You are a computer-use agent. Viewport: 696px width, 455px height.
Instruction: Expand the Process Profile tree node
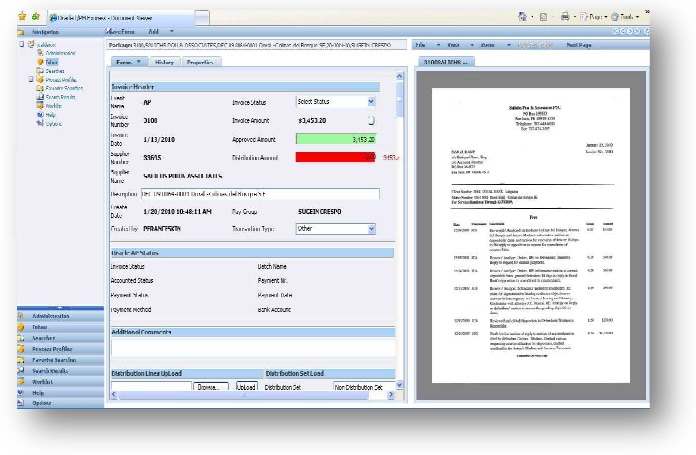coord(31,79)
